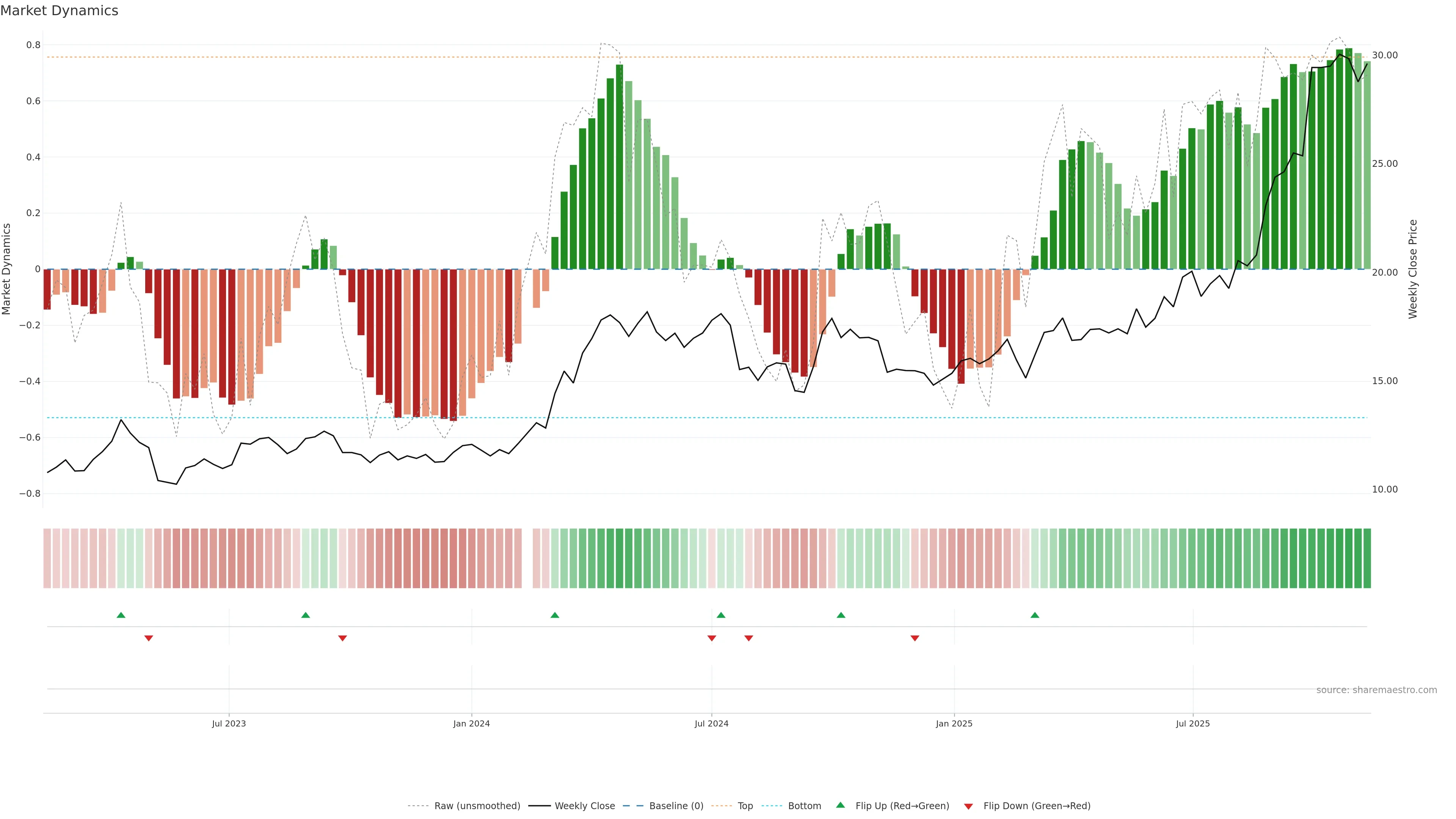Click the red flip-down marker right after Jul 2024
Image resolution: width=1456 pixels, height=819 pixels.
748,638
